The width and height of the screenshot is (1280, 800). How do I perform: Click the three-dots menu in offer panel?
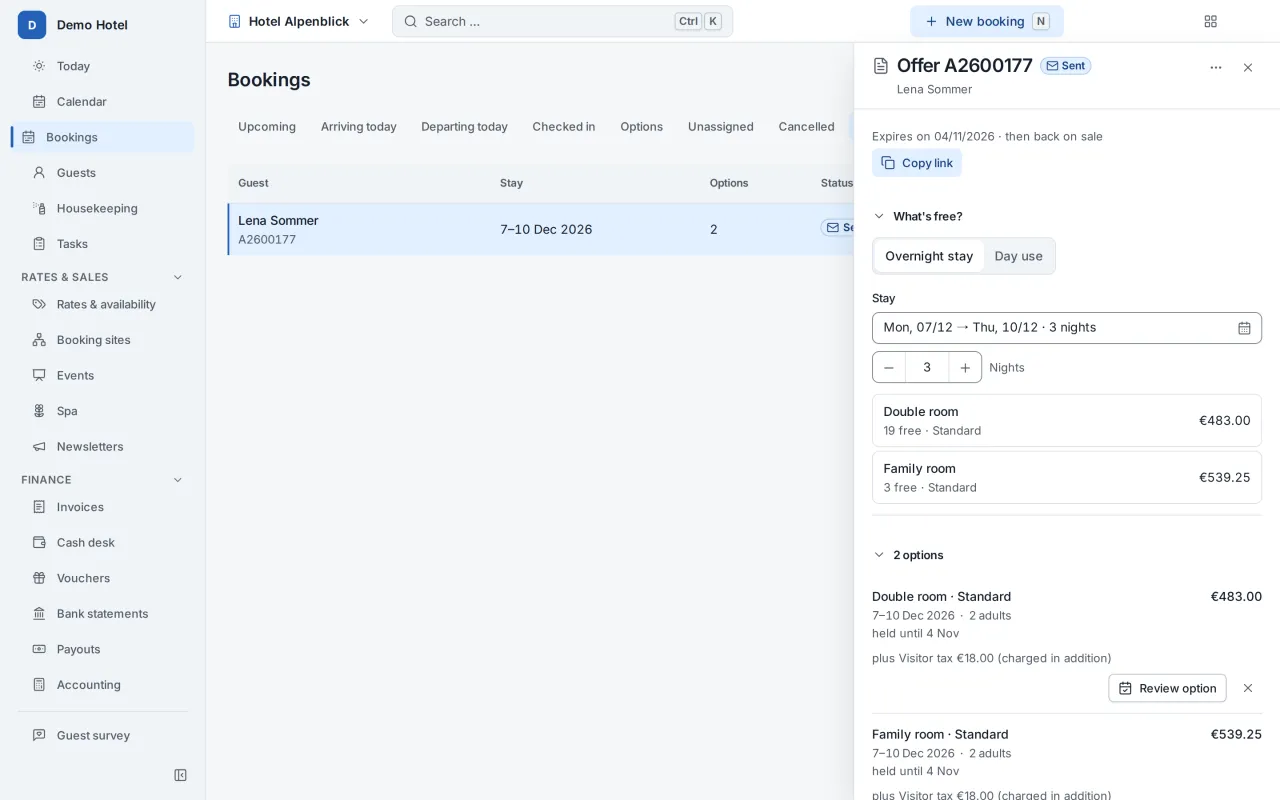1216,68
